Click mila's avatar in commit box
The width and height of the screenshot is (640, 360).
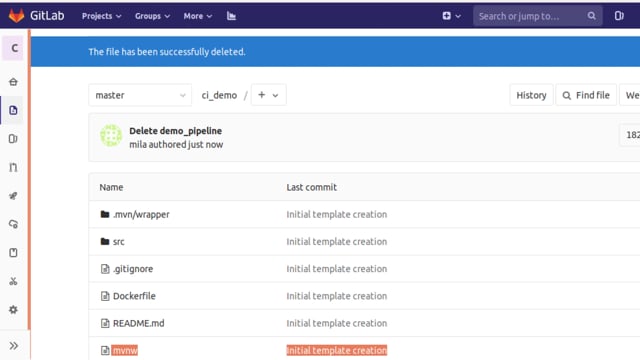point(111,135)
